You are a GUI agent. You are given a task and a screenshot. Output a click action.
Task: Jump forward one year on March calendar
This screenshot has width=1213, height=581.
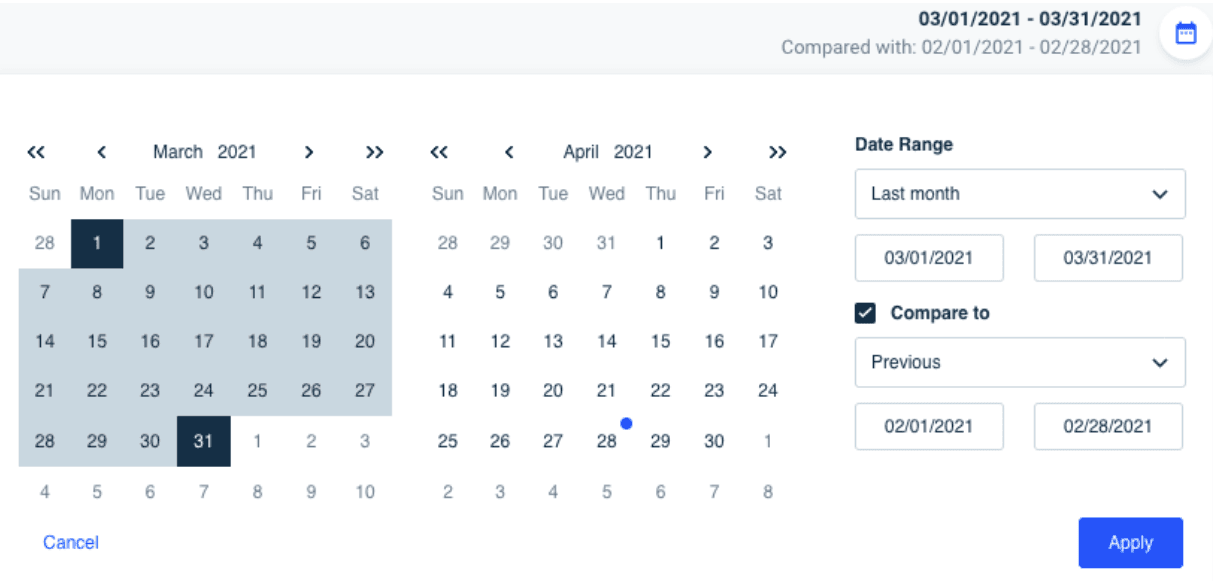(x=374, y=152)
